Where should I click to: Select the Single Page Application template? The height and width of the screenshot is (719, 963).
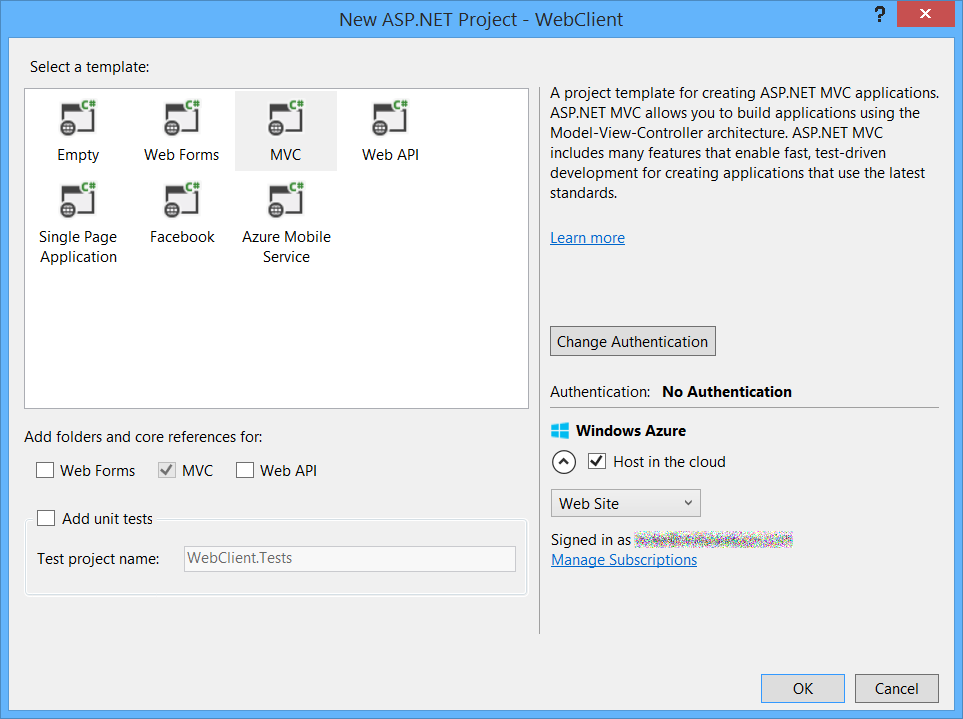click(x=78, y=202)
